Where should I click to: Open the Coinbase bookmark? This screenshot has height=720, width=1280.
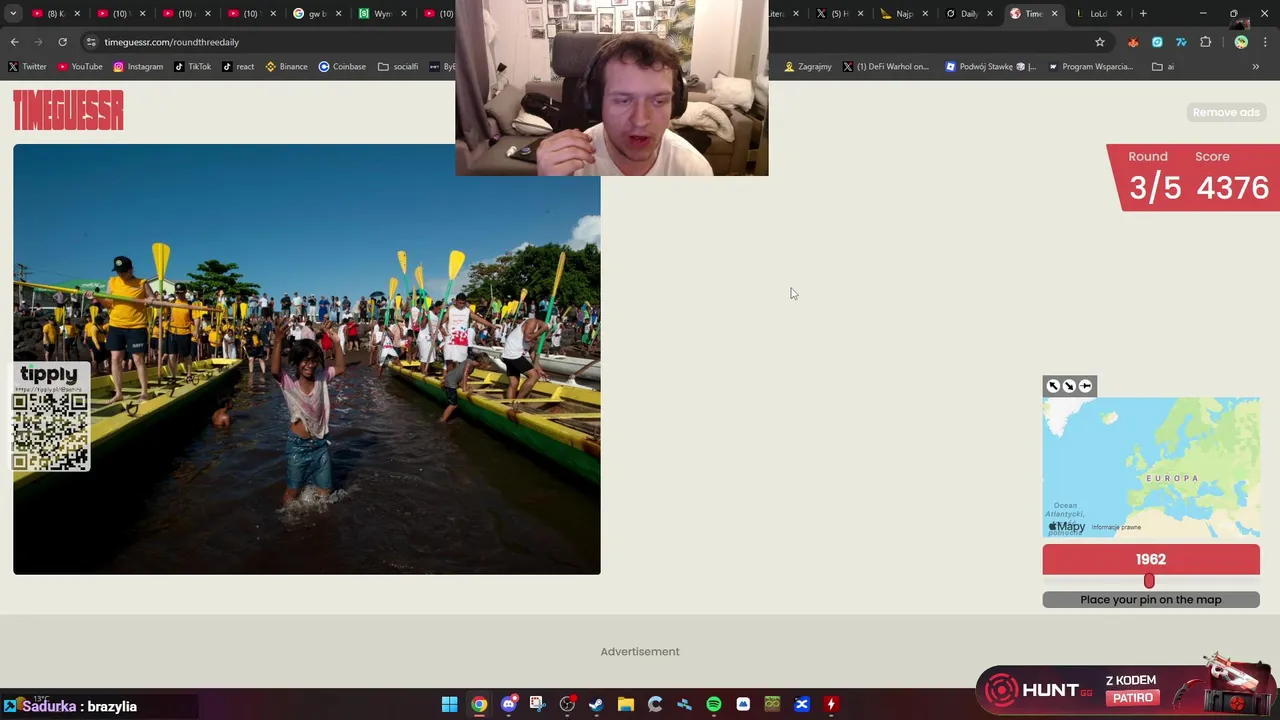343,67
